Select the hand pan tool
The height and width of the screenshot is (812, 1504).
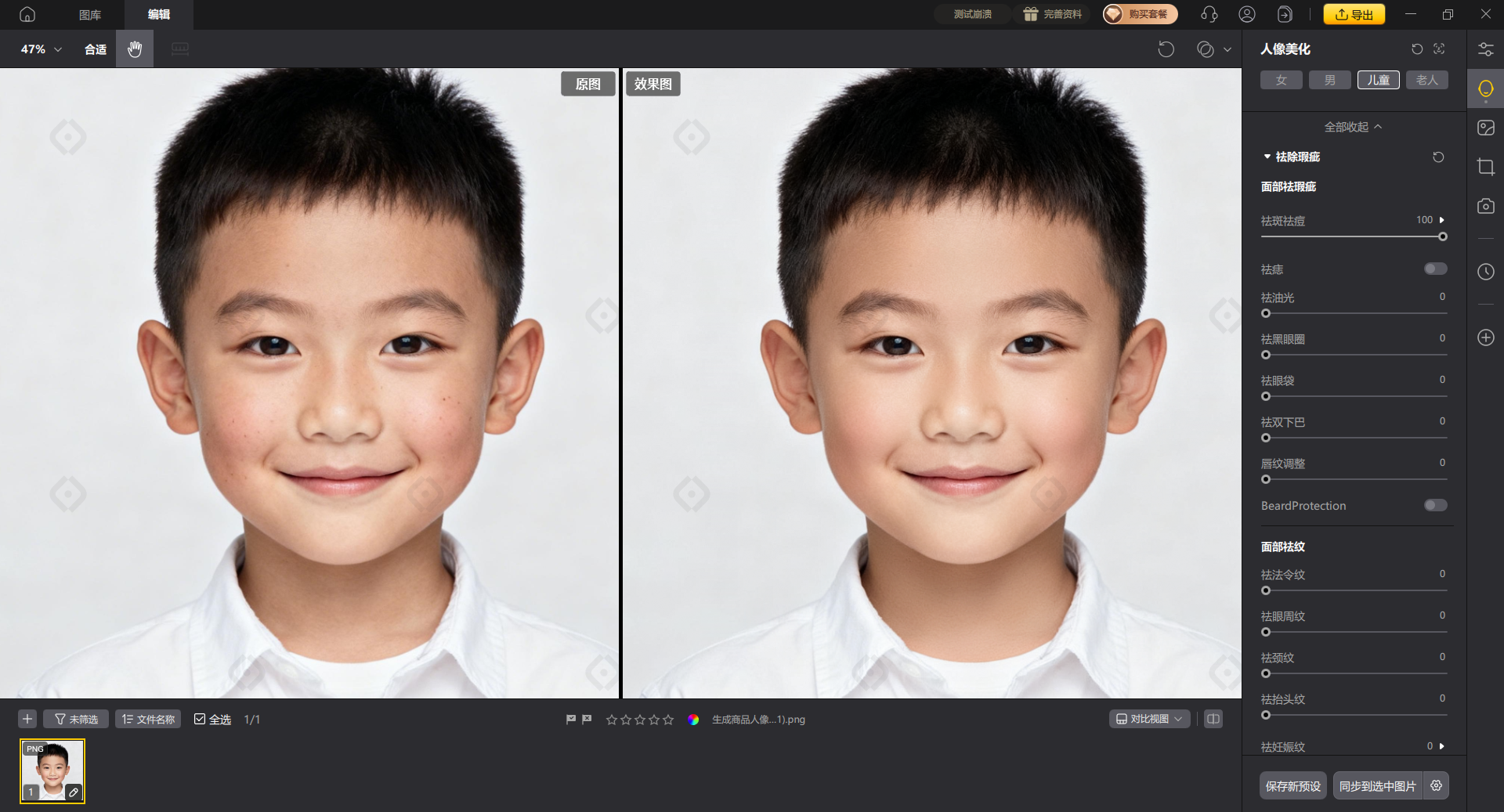pos(135,49)
